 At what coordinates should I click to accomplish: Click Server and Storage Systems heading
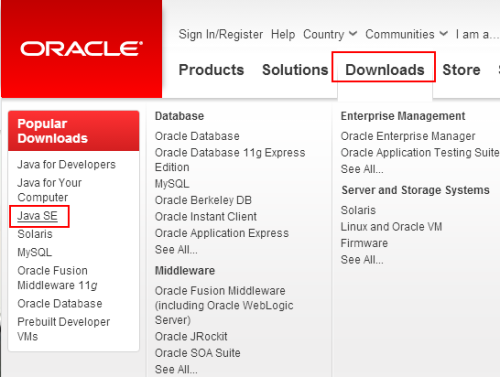415,190
